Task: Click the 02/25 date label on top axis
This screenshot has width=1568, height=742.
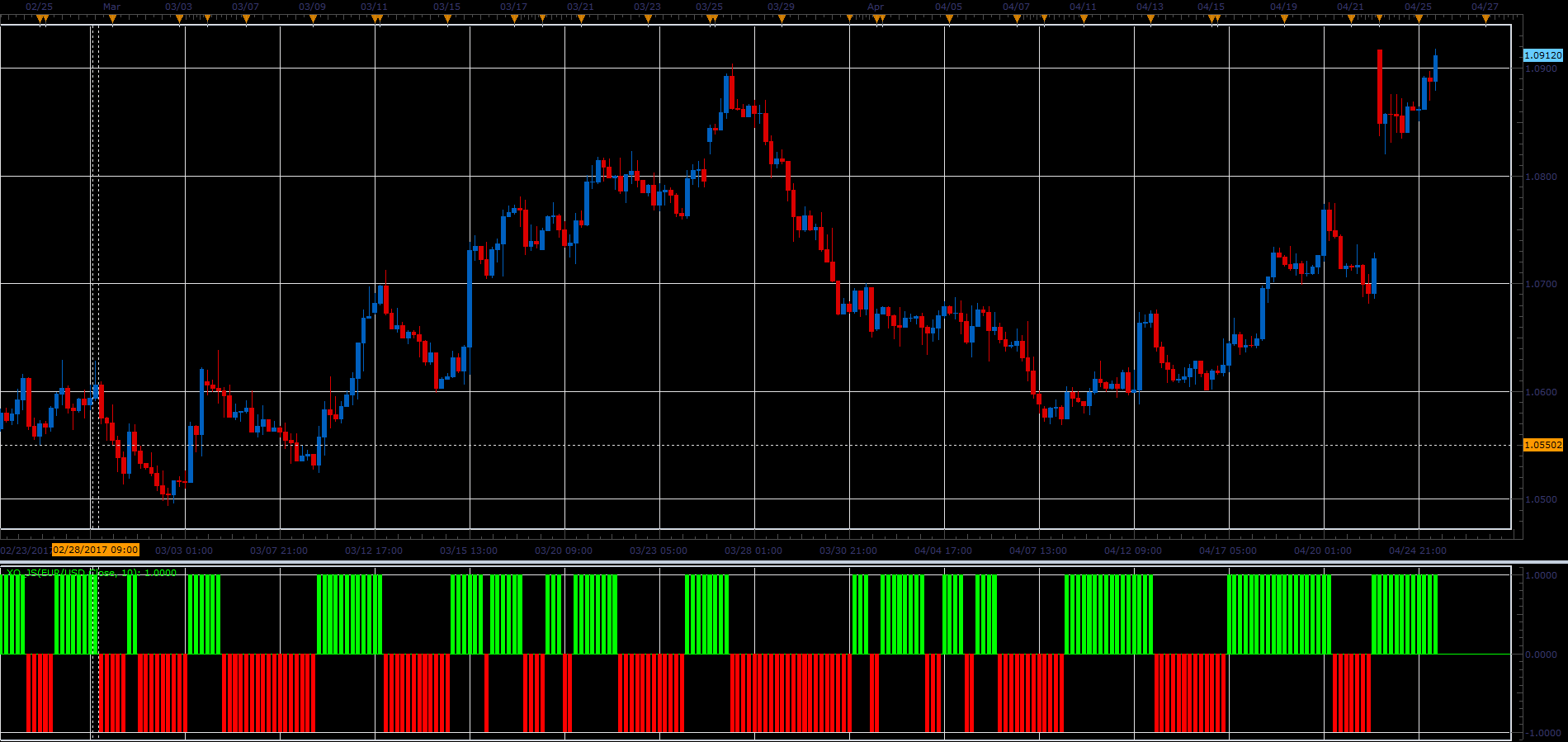Action: tap(39, 7)
